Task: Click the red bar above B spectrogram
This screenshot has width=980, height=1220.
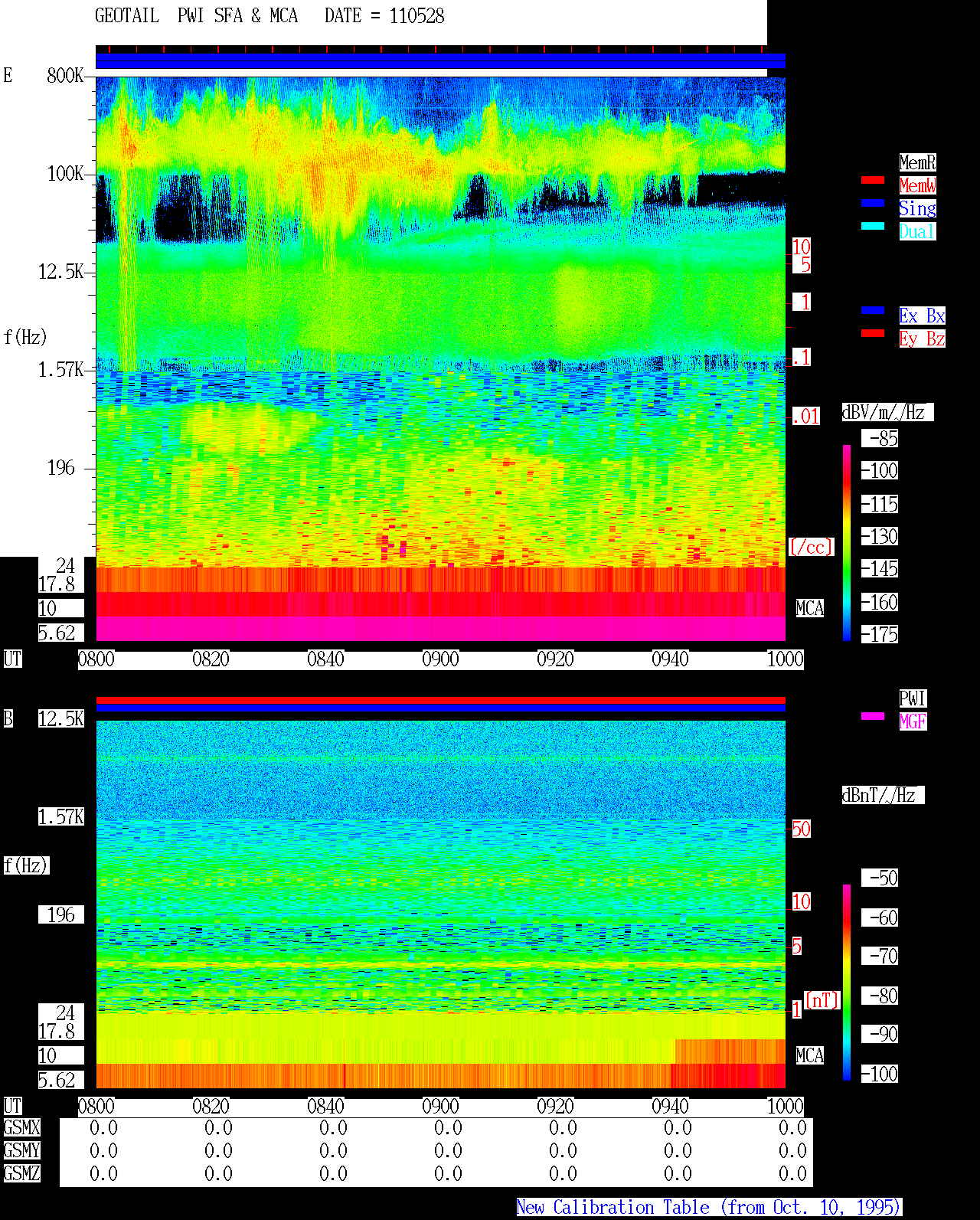Action: [440, 700]
